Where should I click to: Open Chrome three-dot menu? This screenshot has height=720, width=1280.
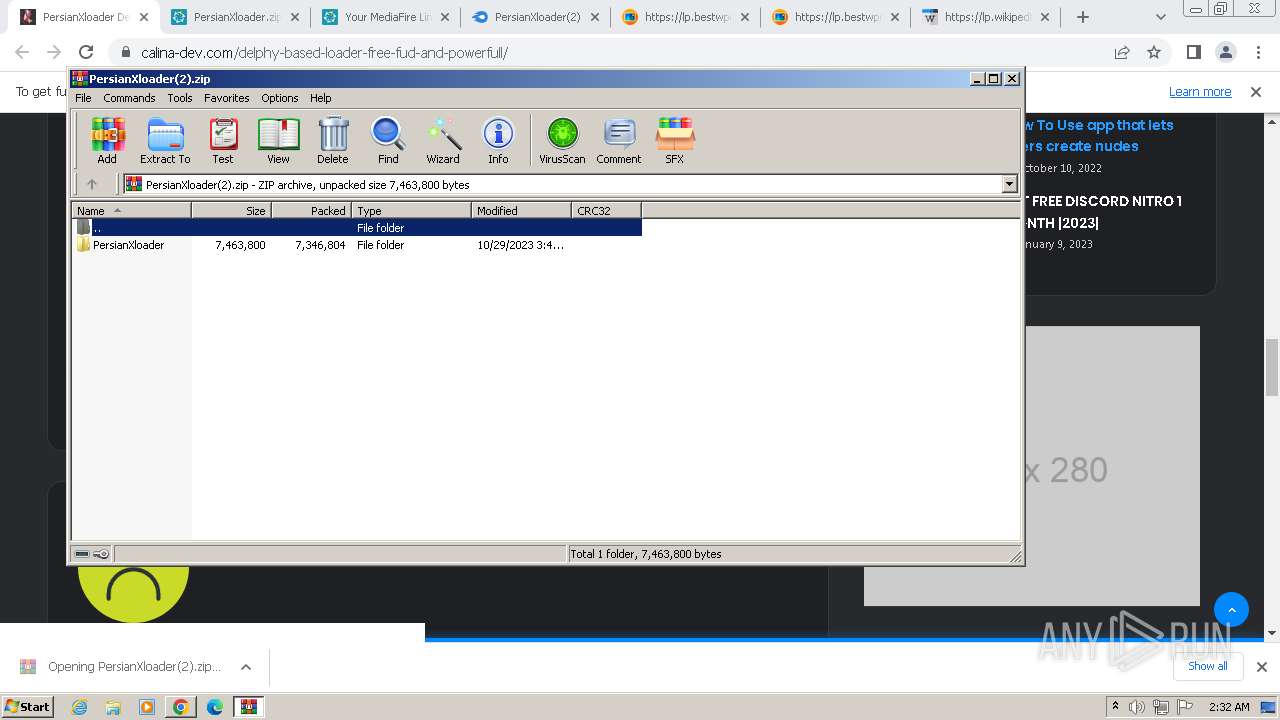click(x=1257, y=52)
